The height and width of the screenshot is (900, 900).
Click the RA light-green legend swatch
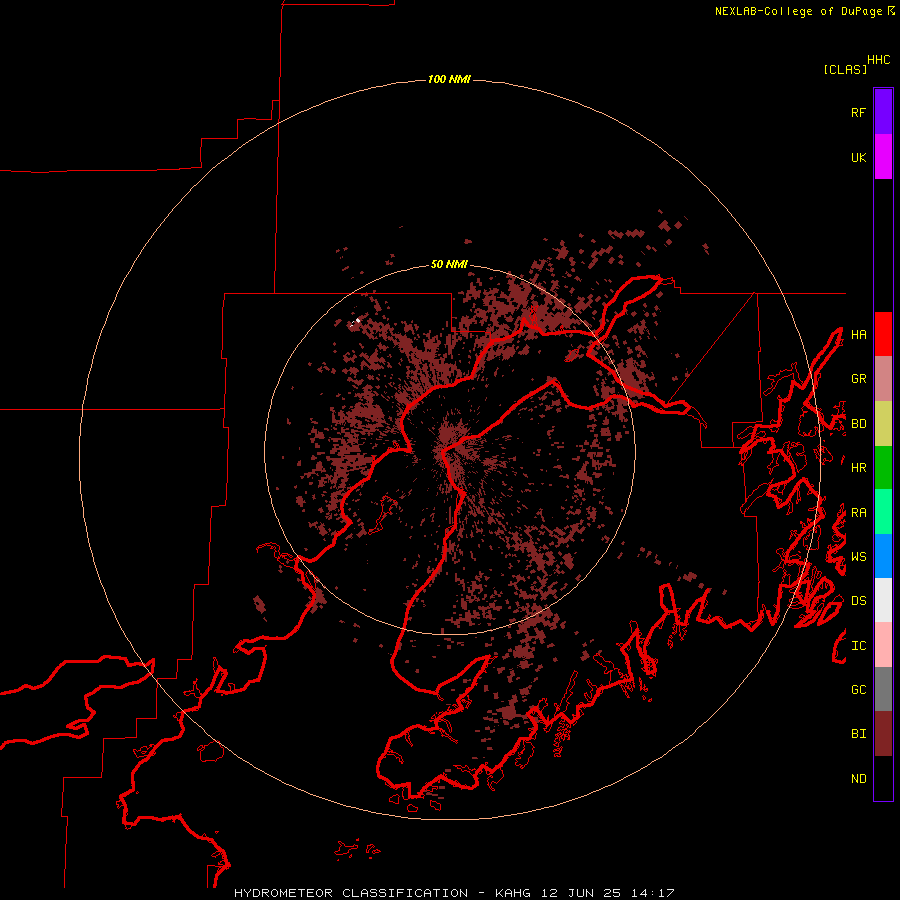[883, 512]
